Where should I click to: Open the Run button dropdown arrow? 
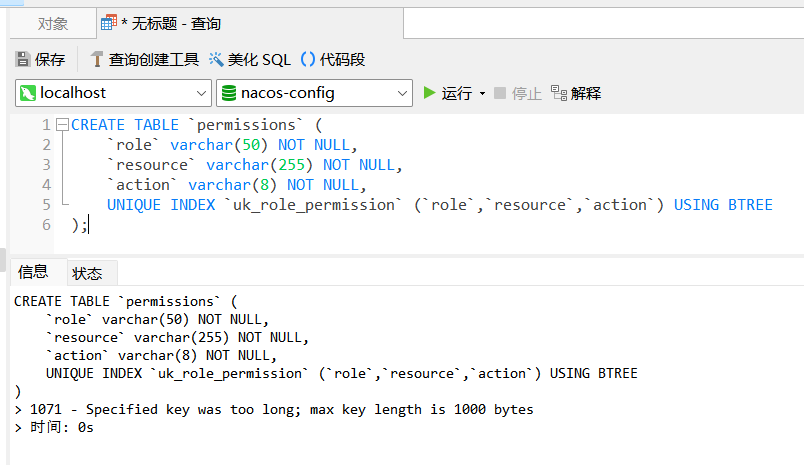coord(482,94)
